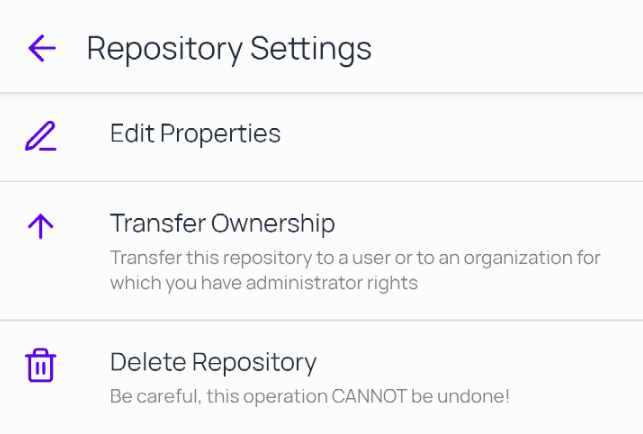The width and height of the screenshot is (643, 434).
Task: Tap the pencil edit icon
Action: click(x=41, y=136)
